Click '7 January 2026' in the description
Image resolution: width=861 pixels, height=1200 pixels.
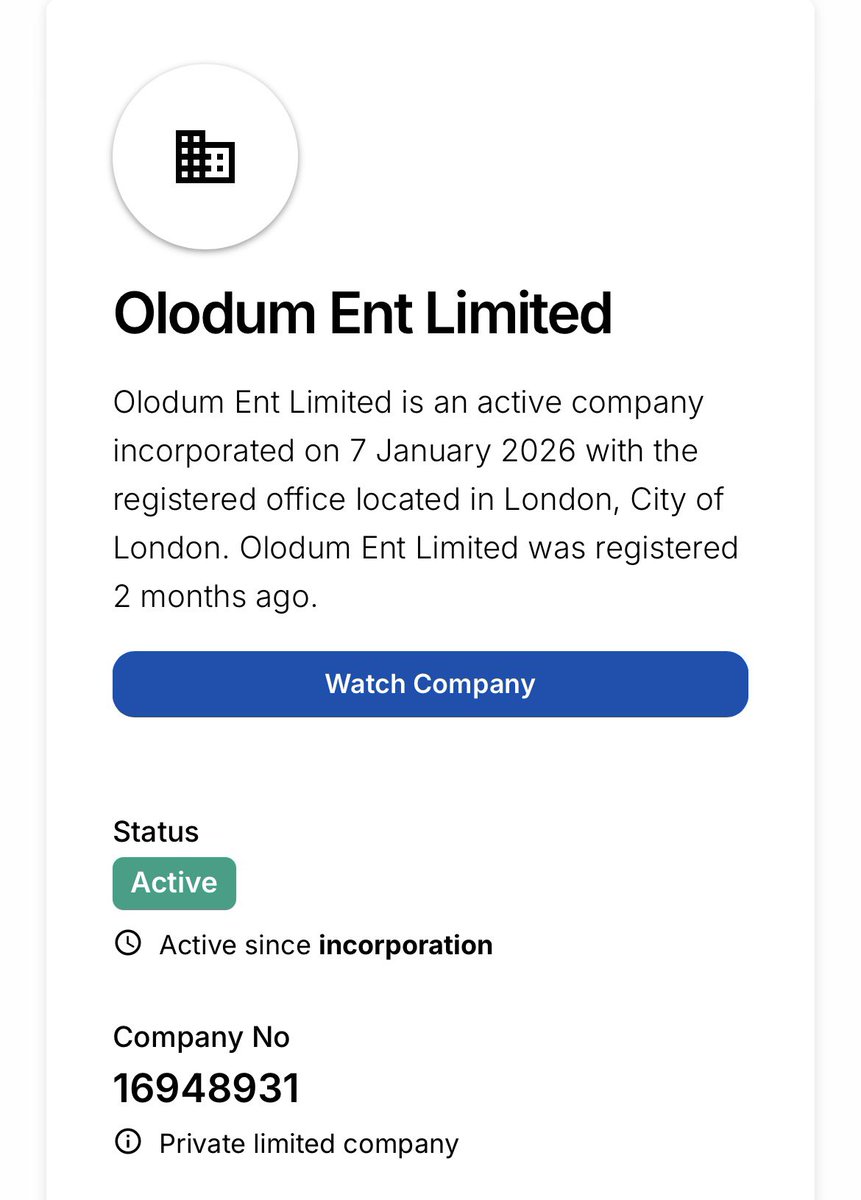(463, 451)
